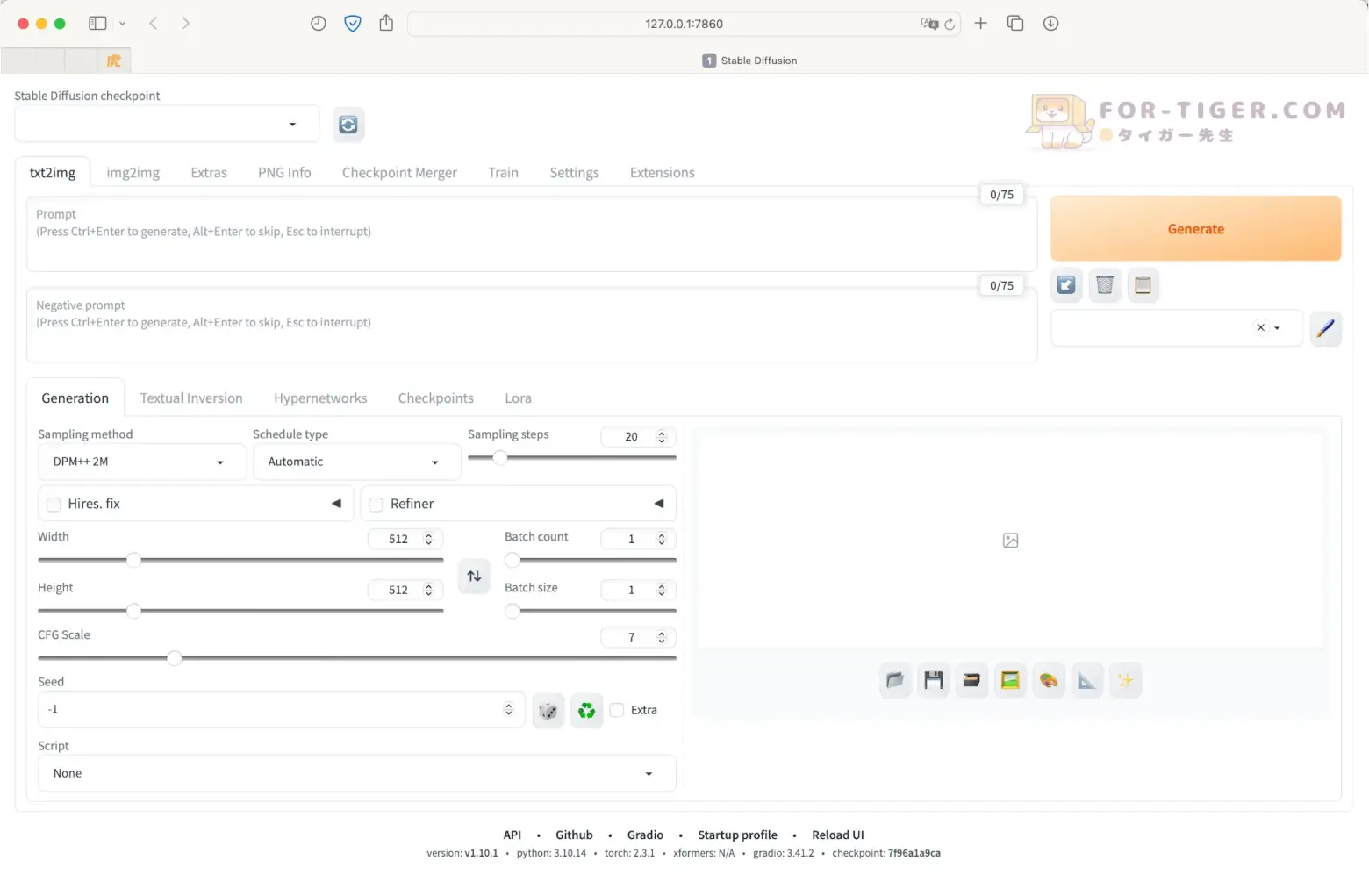
Task: Click the refresh checkpoint list icon
Action: [x=348, y=125]
